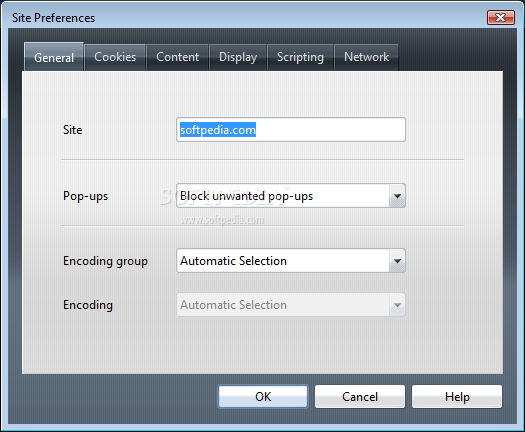Open Help for site preferences

(457, 397)
